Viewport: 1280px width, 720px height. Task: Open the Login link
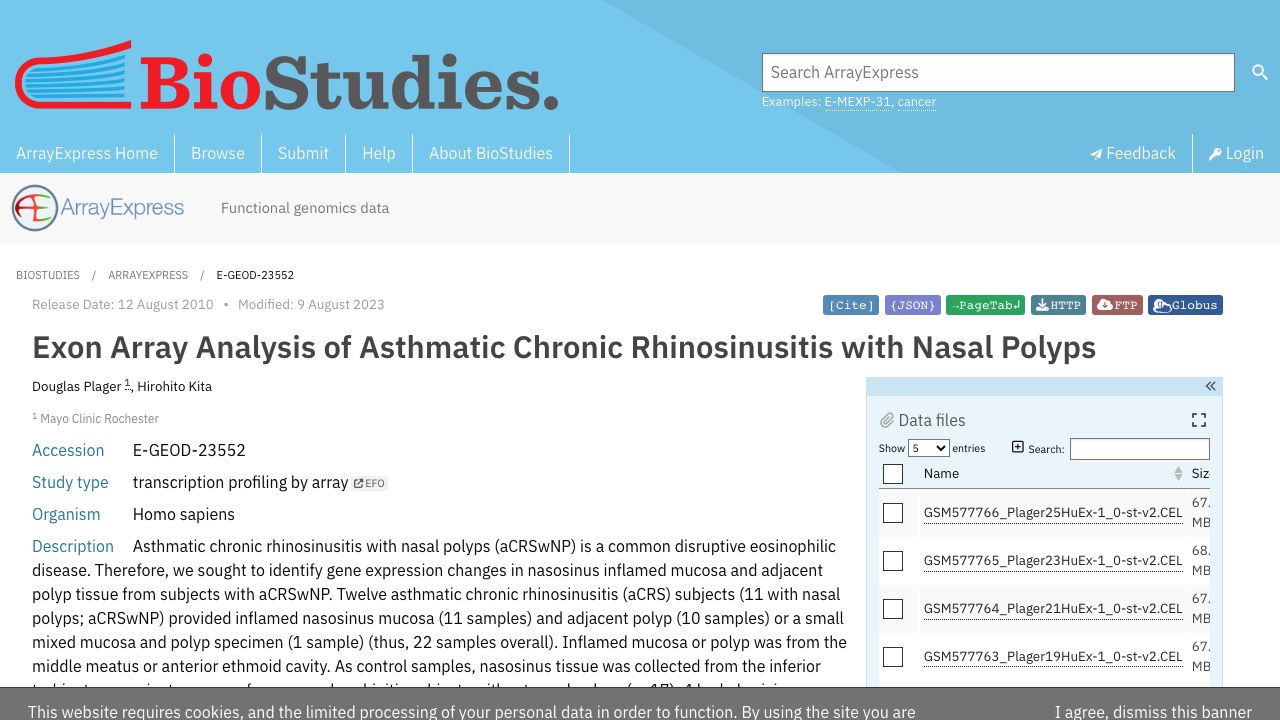pyautogui.click(x=1236, y=153)
